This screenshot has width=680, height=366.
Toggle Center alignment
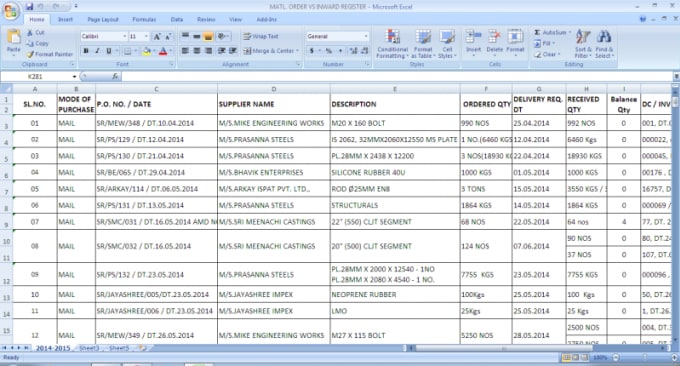(x=197, y=51)
